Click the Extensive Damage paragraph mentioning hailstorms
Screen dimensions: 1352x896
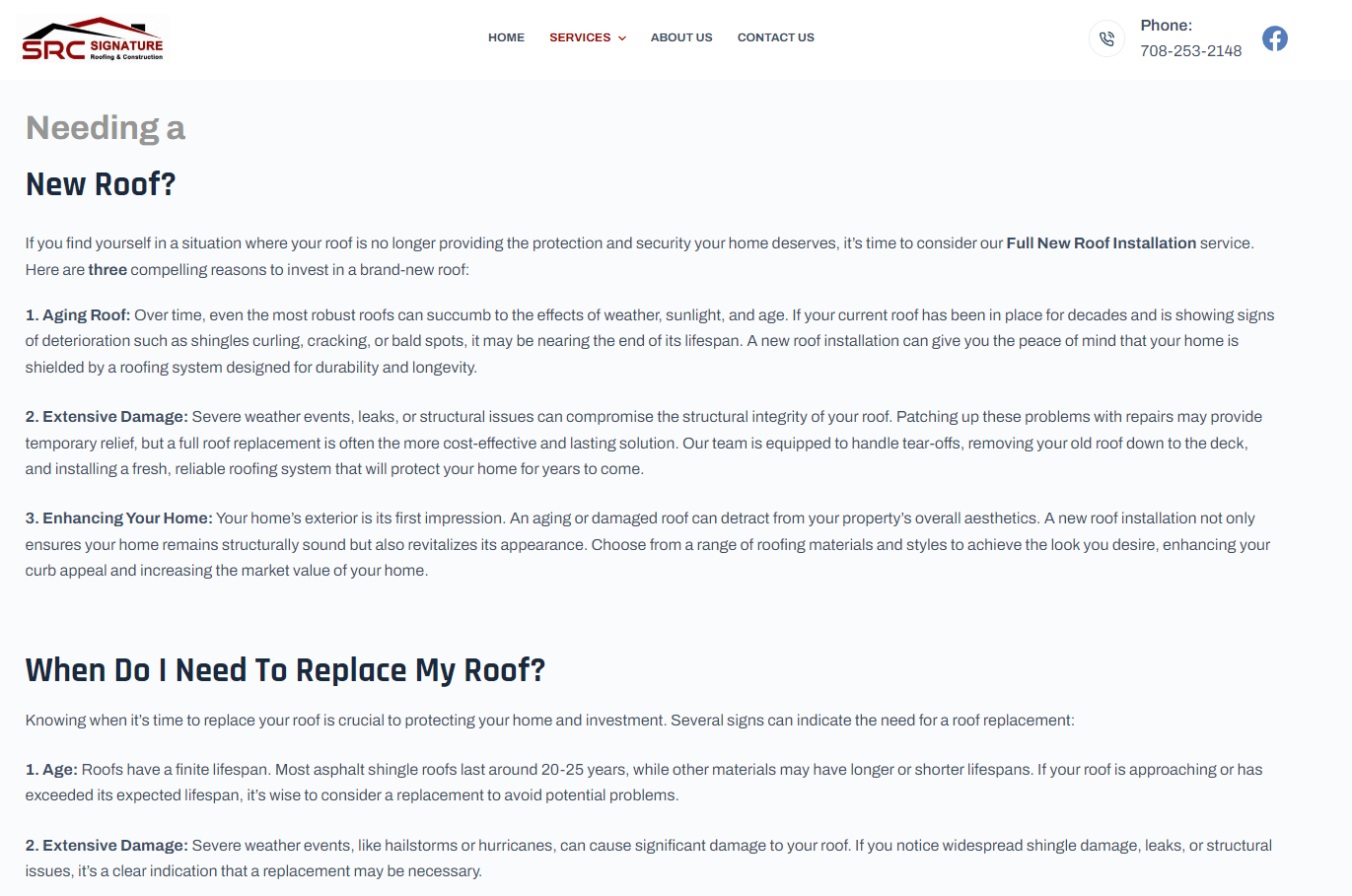coord(649,859)
